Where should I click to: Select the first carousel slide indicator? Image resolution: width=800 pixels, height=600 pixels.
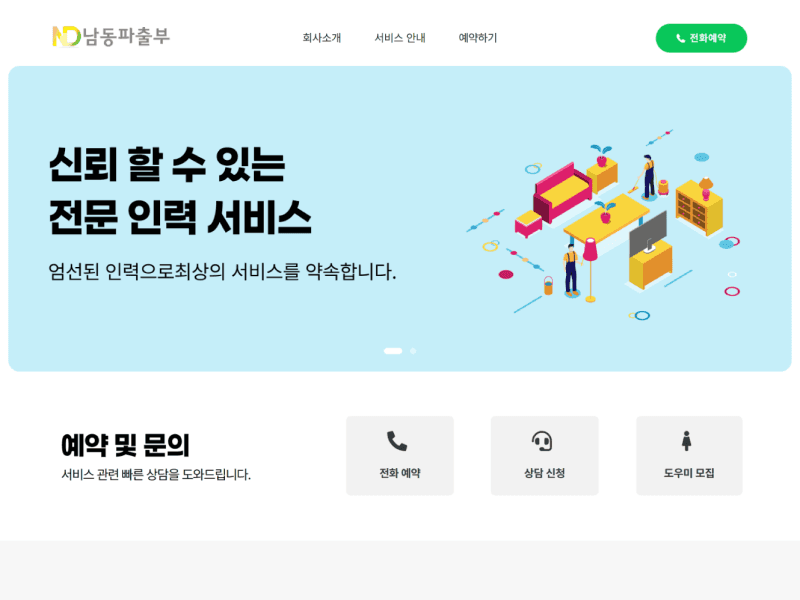pyautogui.click(x=393, y=351)
